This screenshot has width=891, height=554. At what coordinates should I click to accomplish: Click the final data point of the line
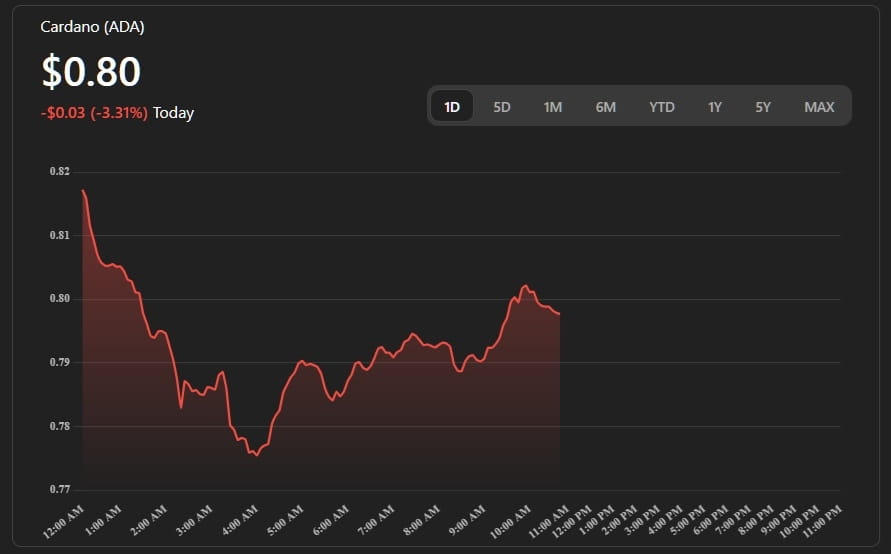click(x=560, y=314)
